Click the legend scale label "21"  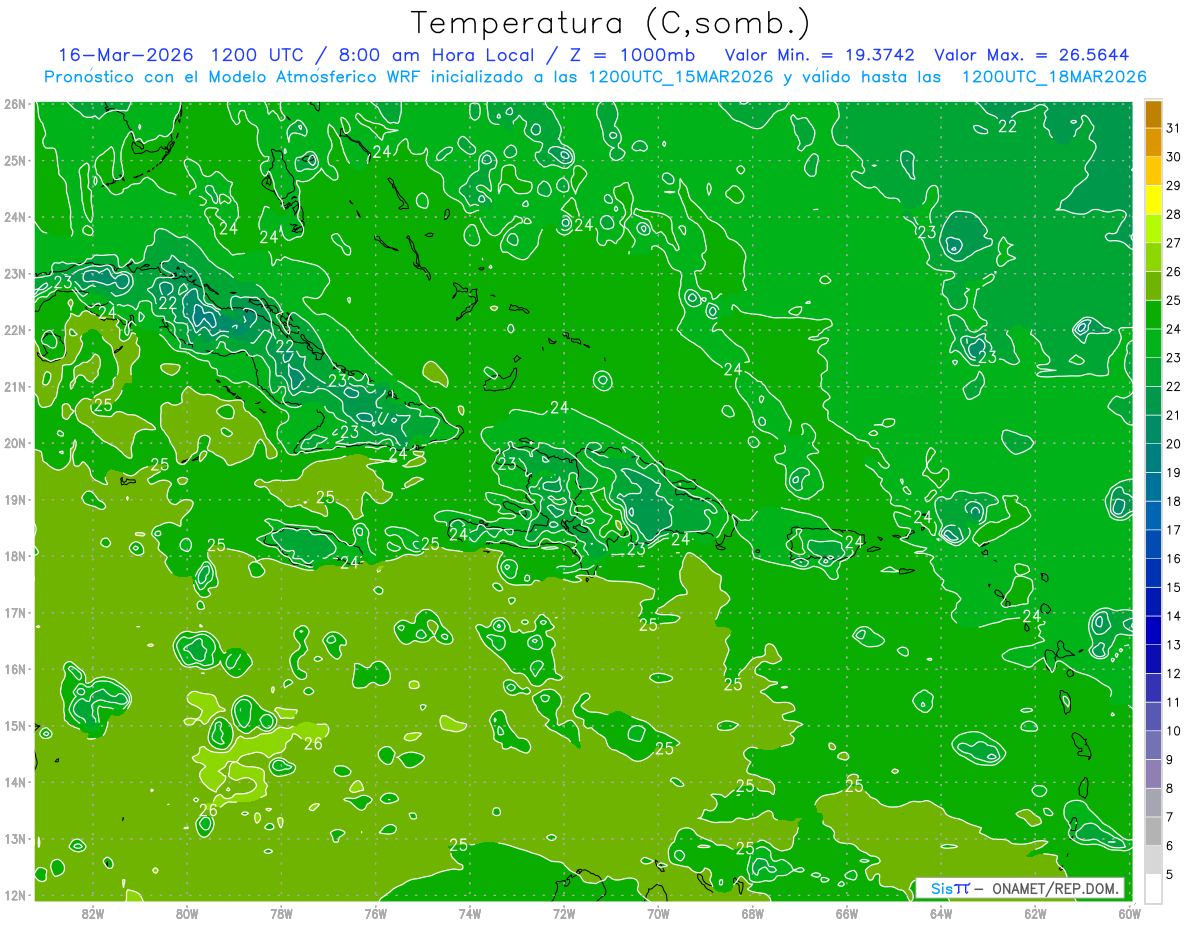tap(1173, 416)
